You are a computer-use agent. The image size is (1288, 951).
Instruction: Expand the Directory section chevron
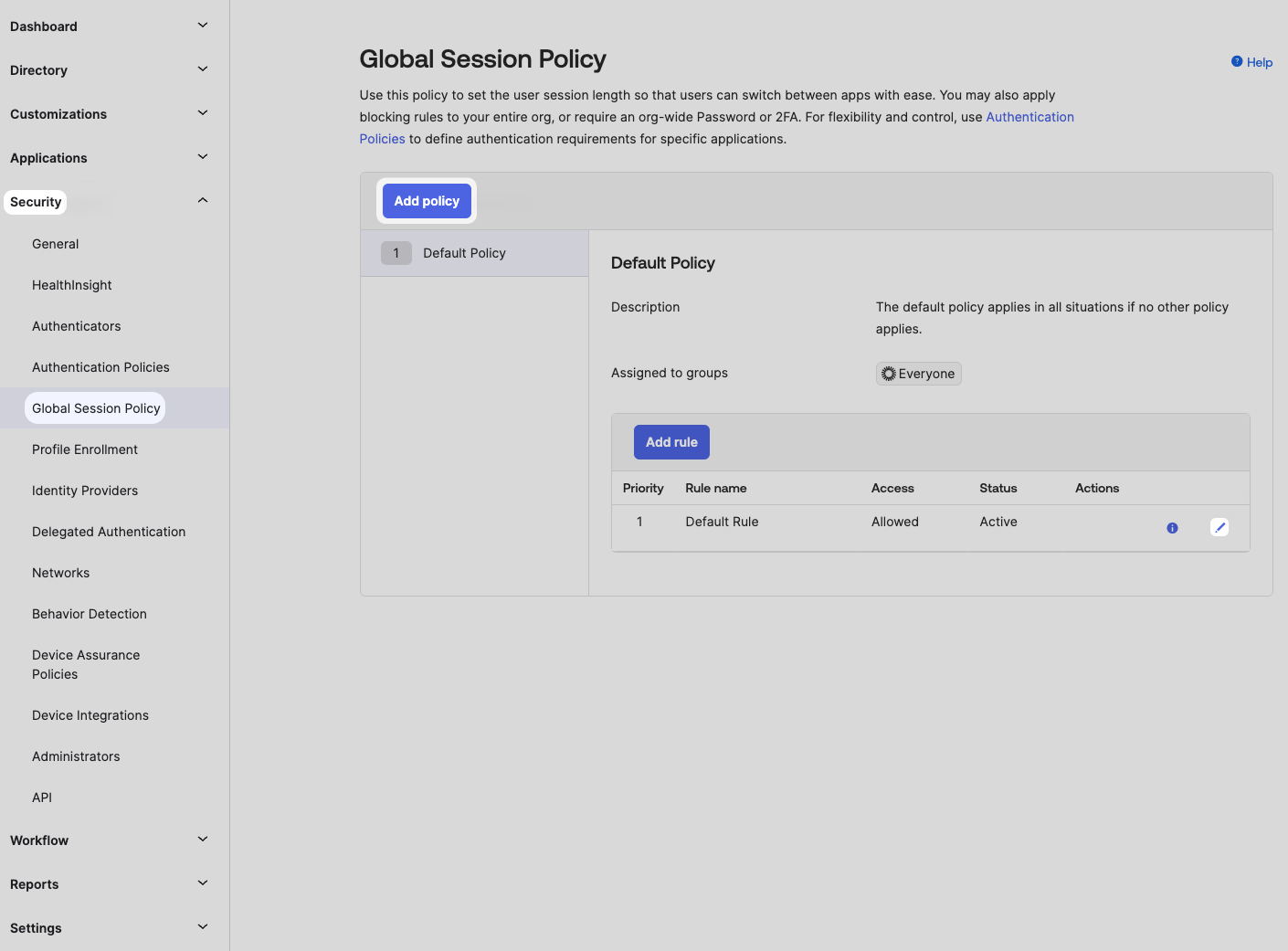[x=203, y=69]
